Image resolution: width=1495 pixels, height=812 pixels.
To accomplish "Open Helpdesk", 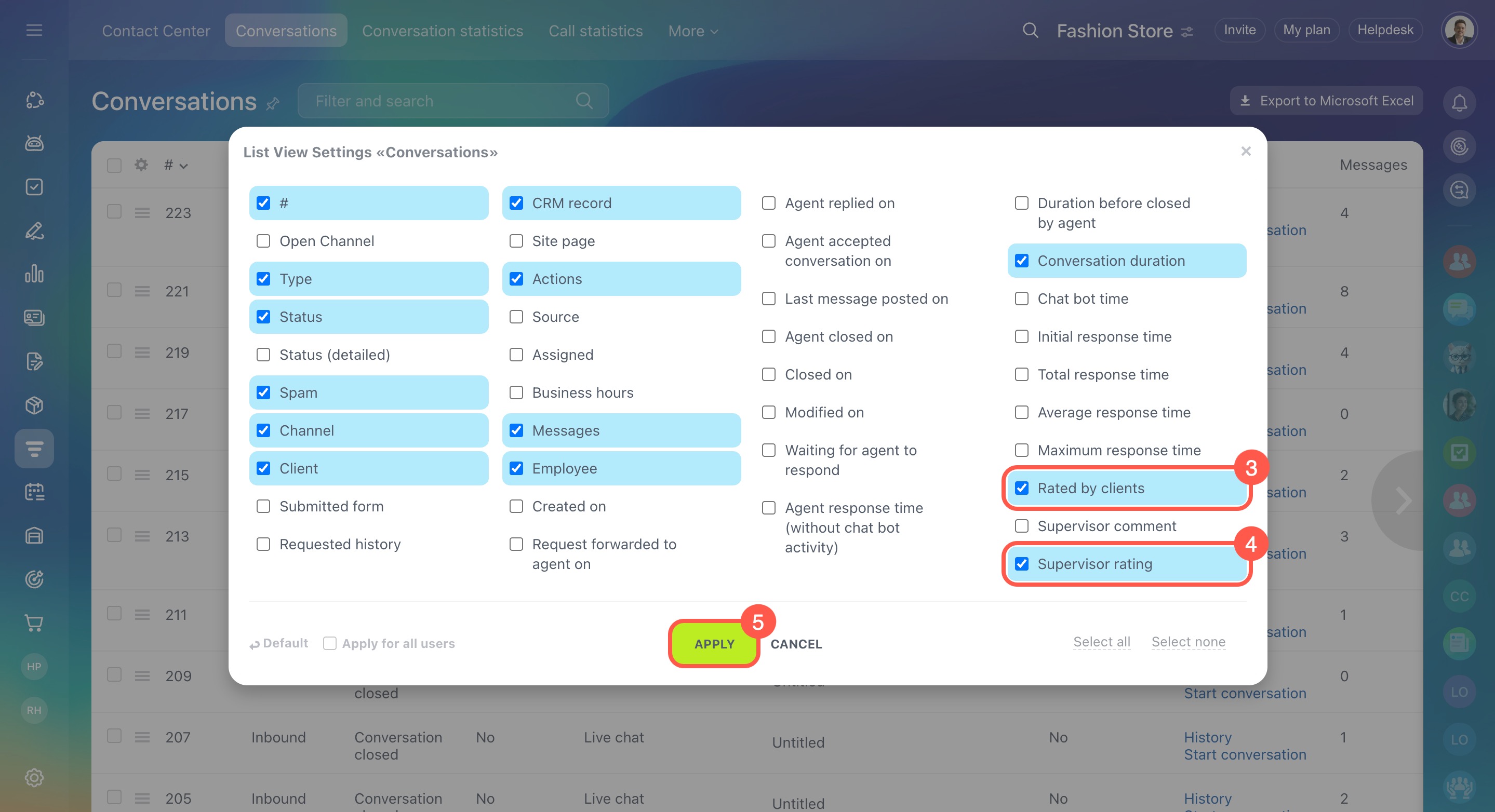I will [1385, 30].
